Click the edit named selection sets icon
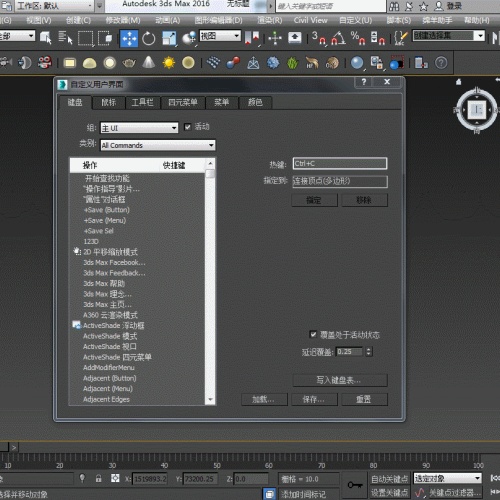The height and width of the screenshot is (500, 500). (400, 38)
